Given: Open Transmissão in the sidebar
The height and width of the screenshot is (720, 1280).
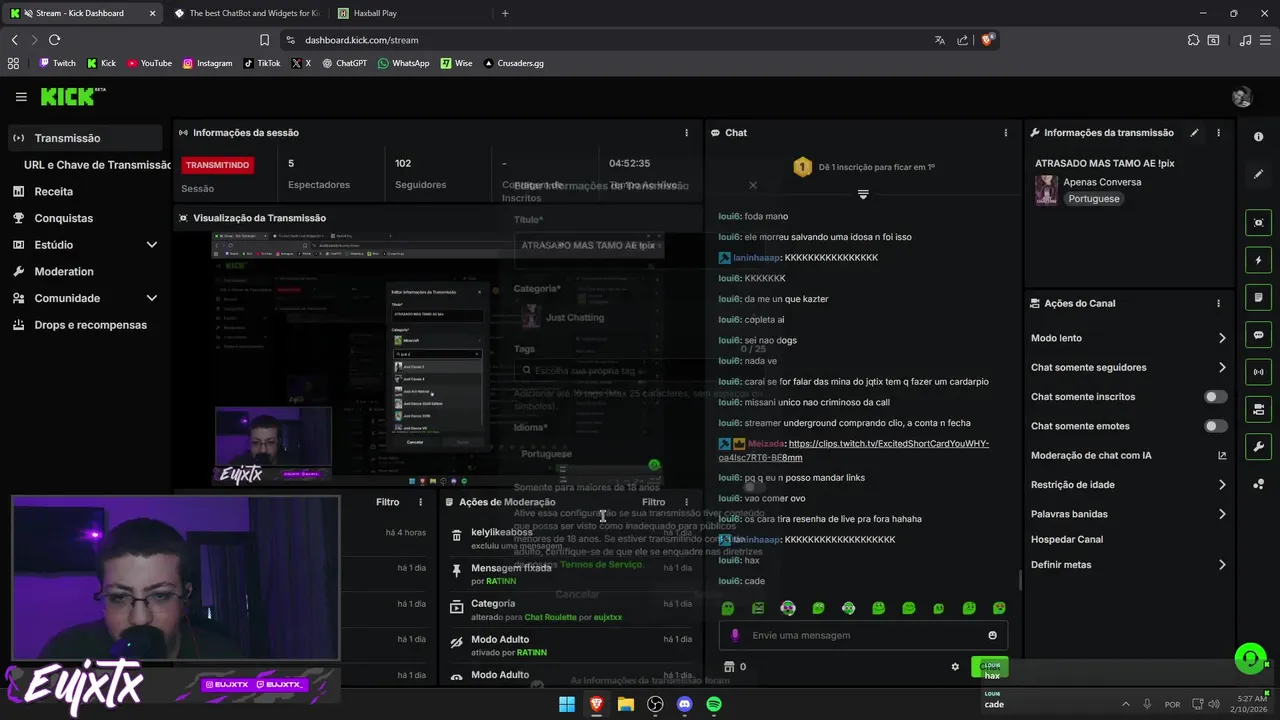Looking at the screenshot, I should point(84,138).
